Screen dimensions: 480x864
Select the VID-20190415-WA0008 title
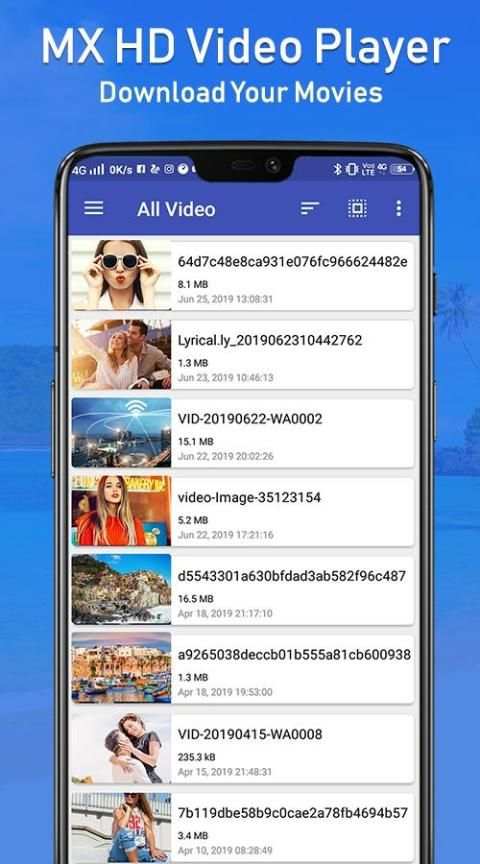(250, 734)
